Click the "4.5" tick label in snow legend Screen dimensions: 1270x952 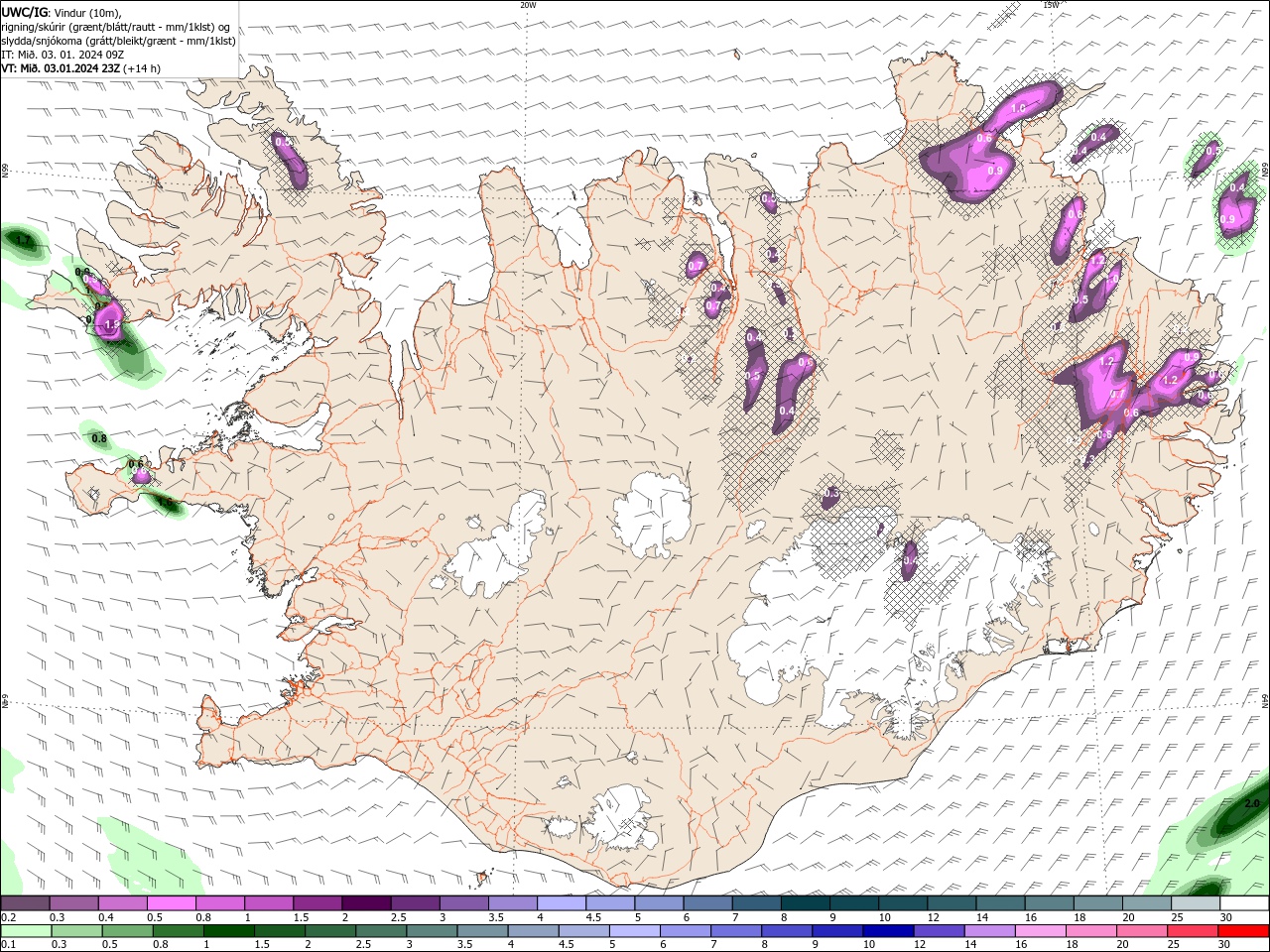click(x=593, y=917)
